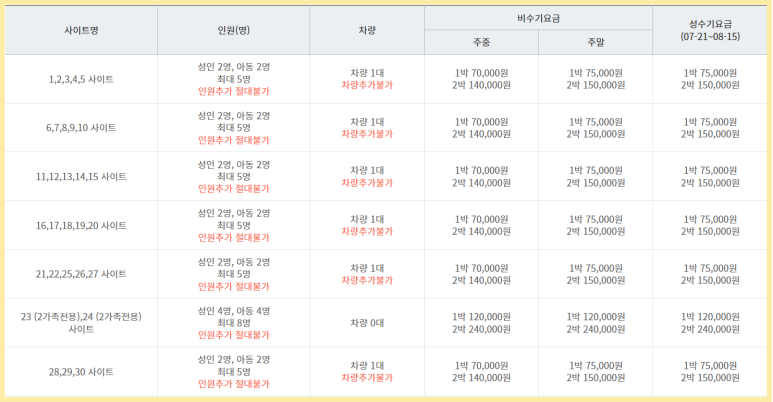Select the 28,29,30 사이트 row label

[x=81, y=371]
